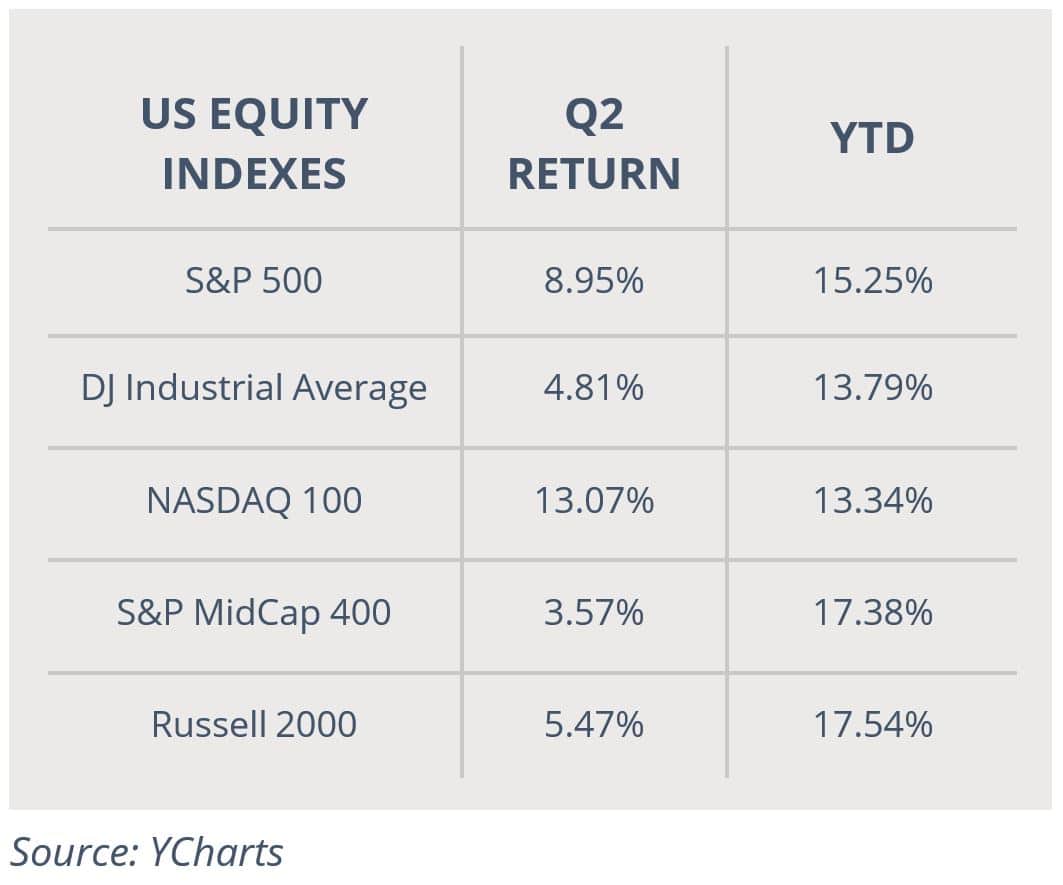Click the 13.07% NASDAQ Q2 return
This screenshot has width=1063, height=885.
click(x=594, y=500)
